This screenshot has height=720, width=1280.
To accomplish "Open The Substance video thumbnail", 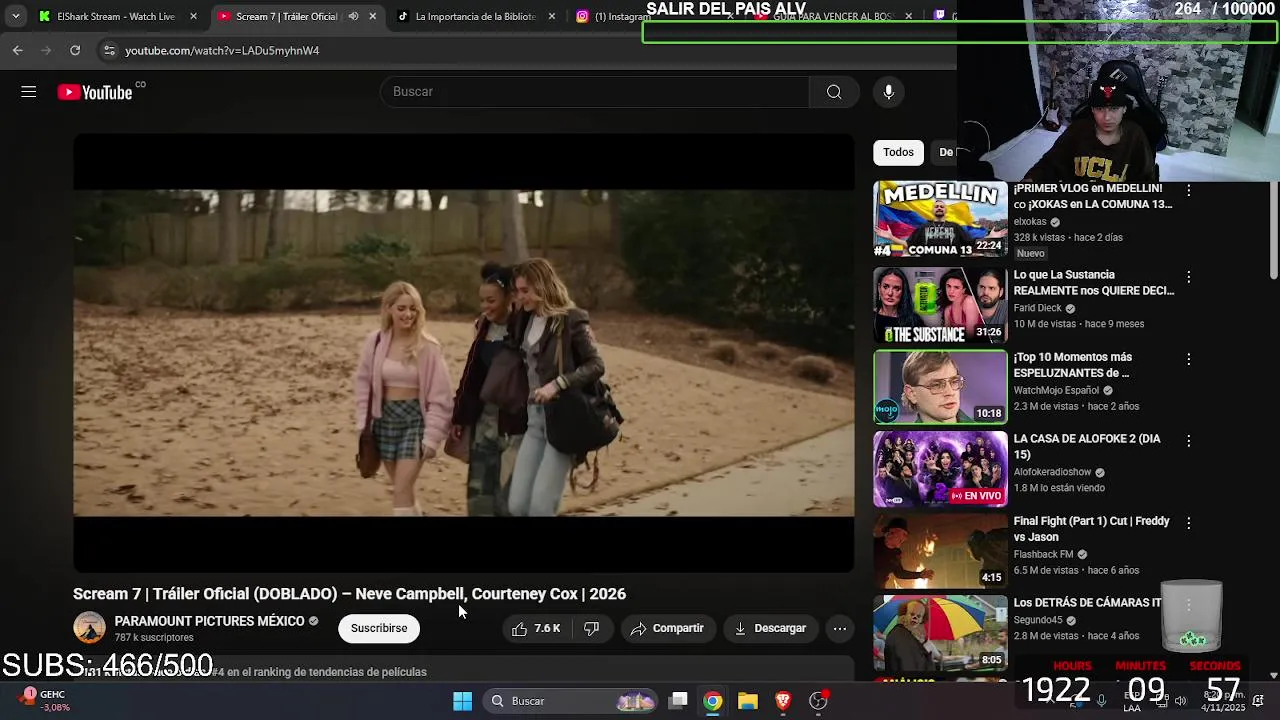I will (940, 305).
